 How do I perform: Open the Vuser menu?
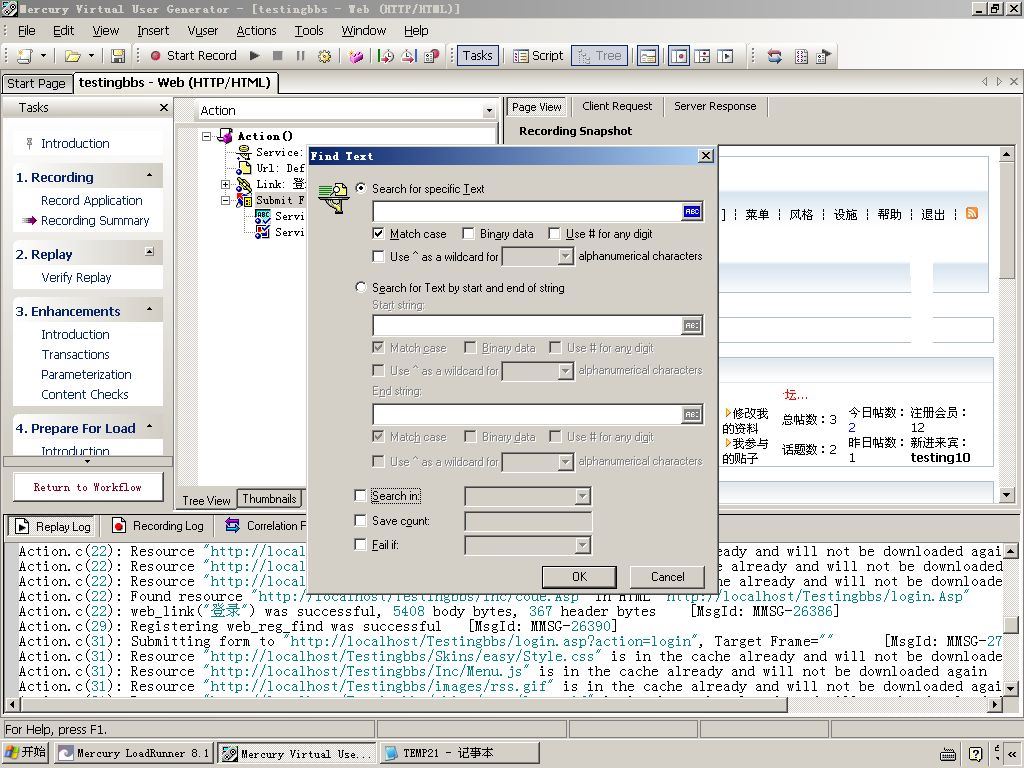[x=202, y=31]
